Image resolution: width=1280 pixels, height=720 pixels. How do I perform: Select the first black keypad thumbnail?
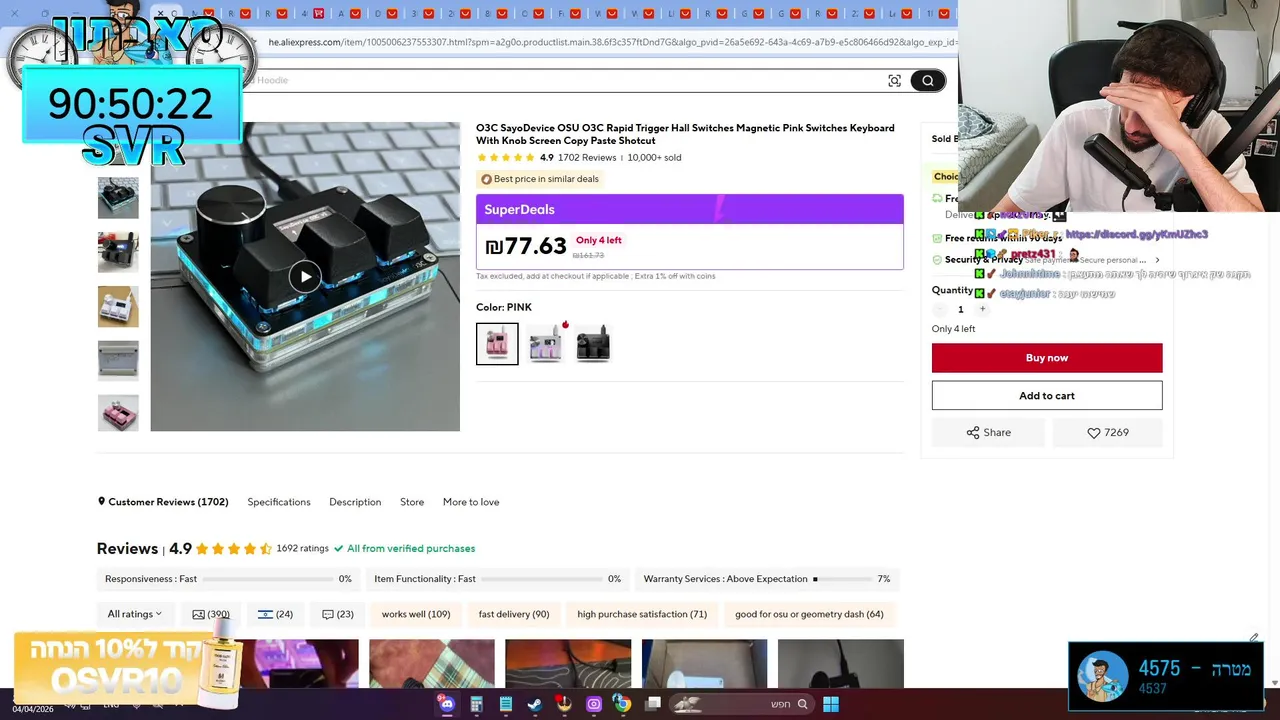coord(118,198)
